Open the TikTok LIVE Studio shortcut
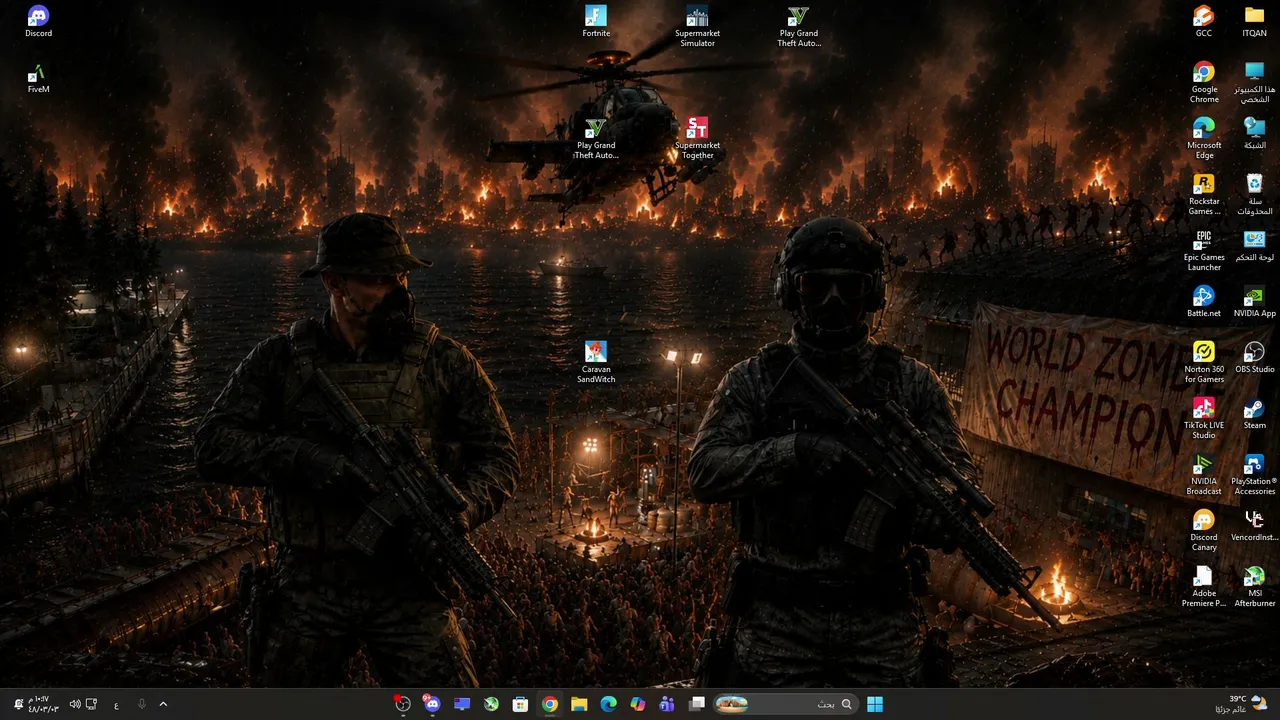 point(1204,419)
